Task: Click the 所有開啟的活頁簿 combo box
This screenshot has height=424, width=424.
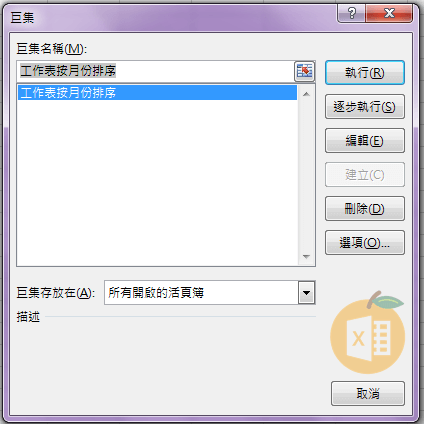Action: (210, 293)
